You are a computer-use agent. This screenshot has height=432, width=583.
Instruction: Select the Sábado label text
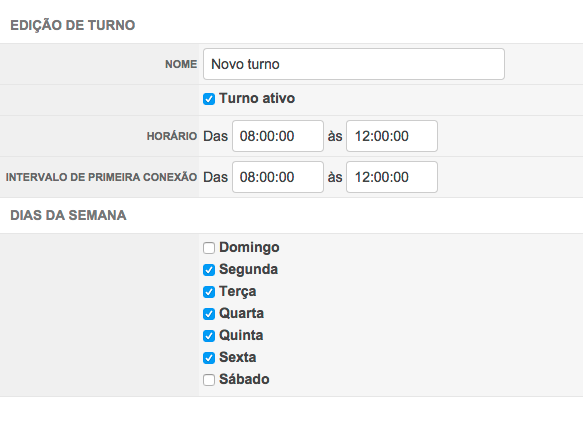(244, 379)
